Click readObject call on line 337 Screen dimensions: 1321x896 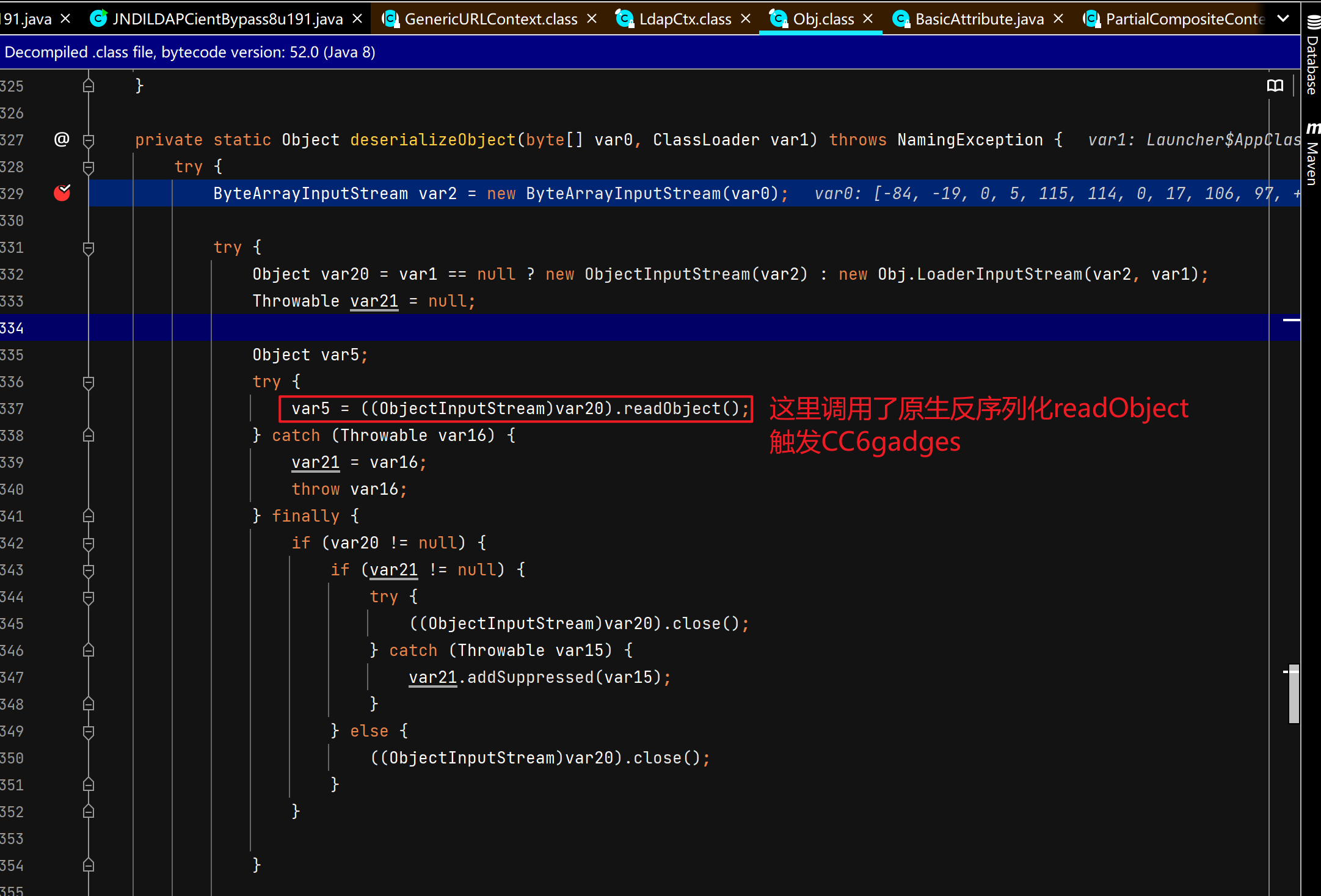click(x=672, y=408)
